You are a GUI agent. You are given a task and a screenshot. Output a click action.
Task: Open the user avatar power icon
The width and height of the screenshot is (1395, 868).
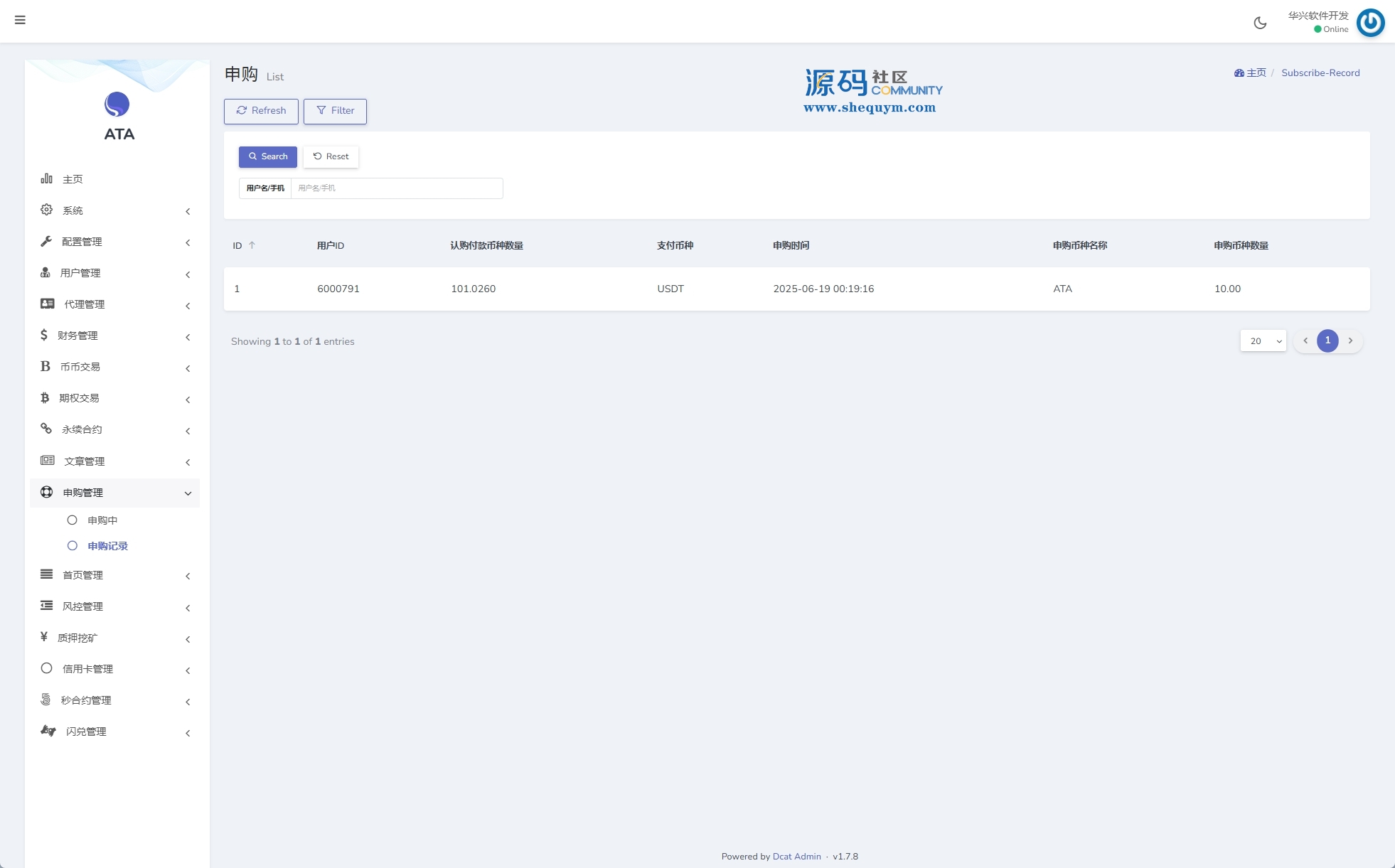coord(1370,22)
